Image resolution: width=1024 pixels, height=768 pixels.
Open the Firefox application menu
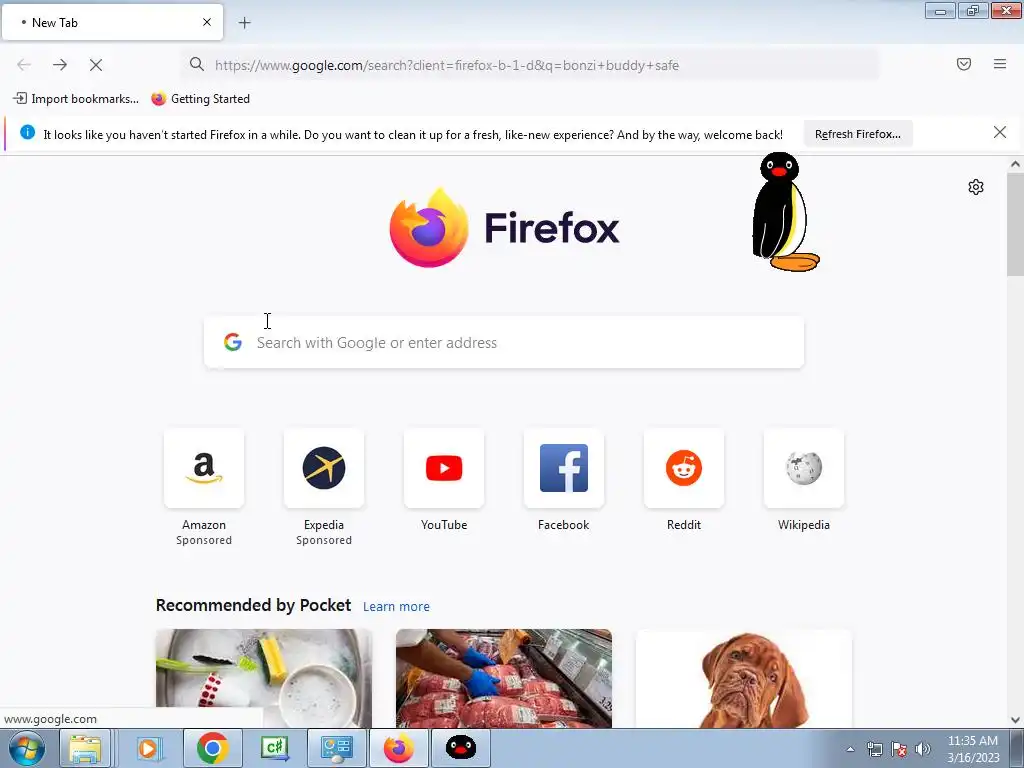(1000, 64)
